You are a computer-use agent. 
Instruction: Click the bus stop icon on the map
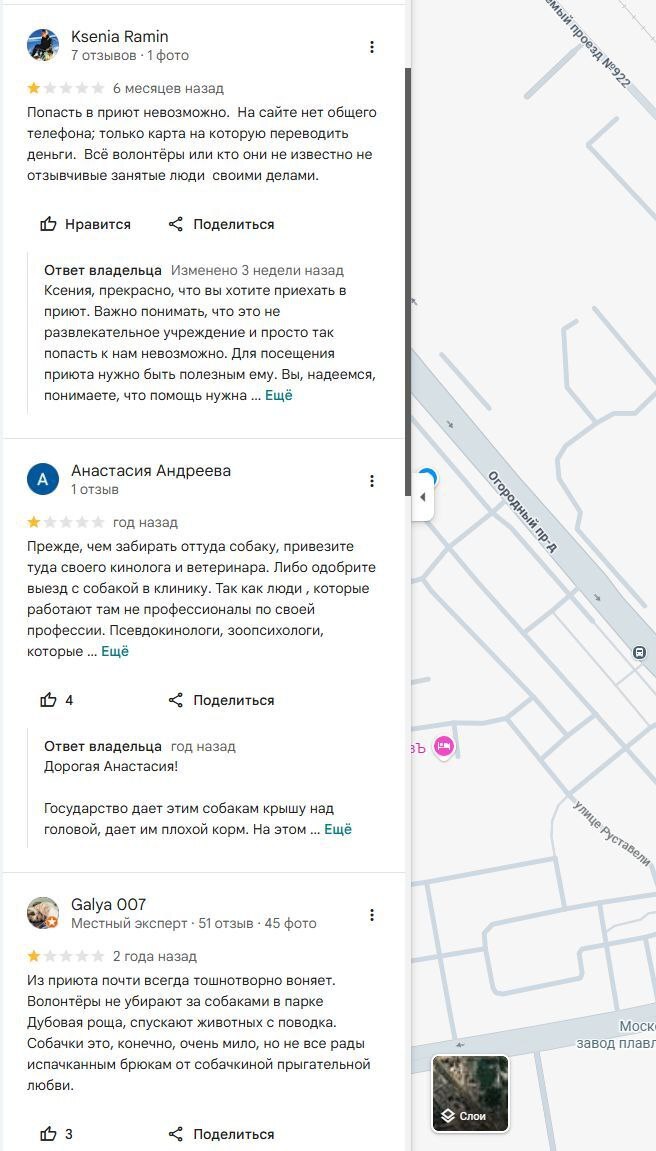639,653
